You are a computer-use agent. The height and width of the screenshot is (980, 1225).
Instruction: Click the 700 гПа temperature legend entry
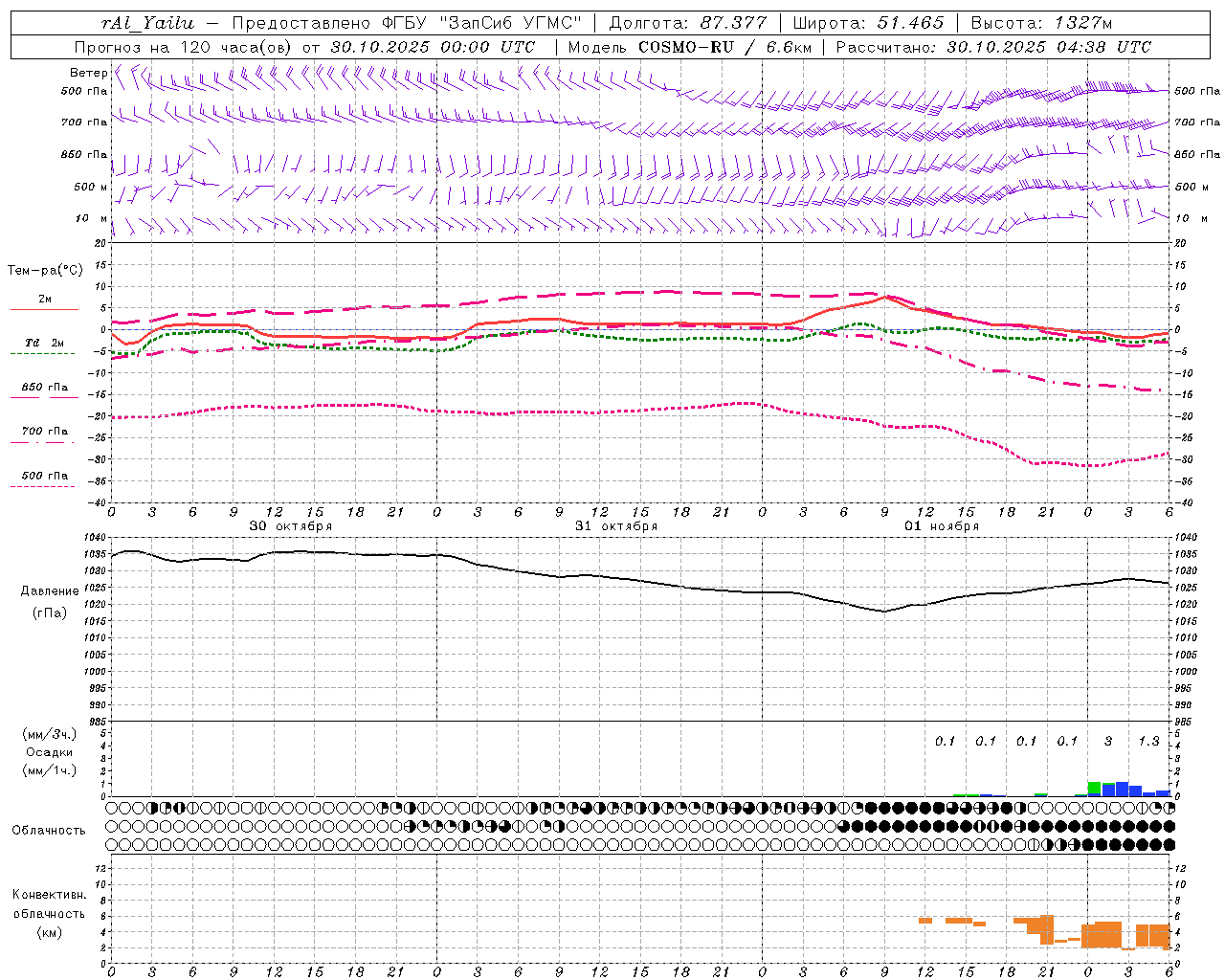(45, 432)
